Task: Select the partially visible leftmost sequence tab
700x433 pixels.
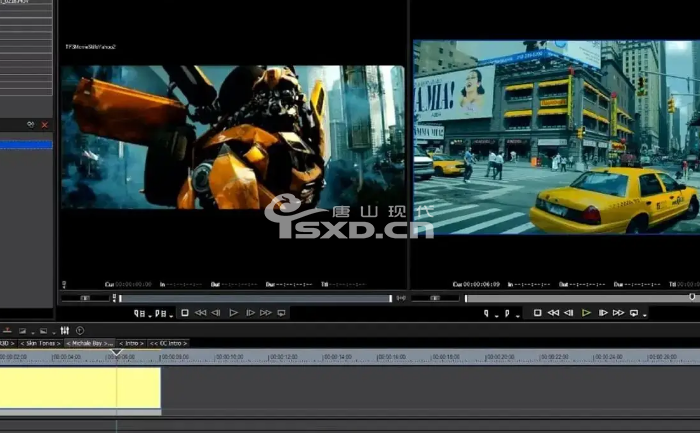Action: (x=8, y=343)
